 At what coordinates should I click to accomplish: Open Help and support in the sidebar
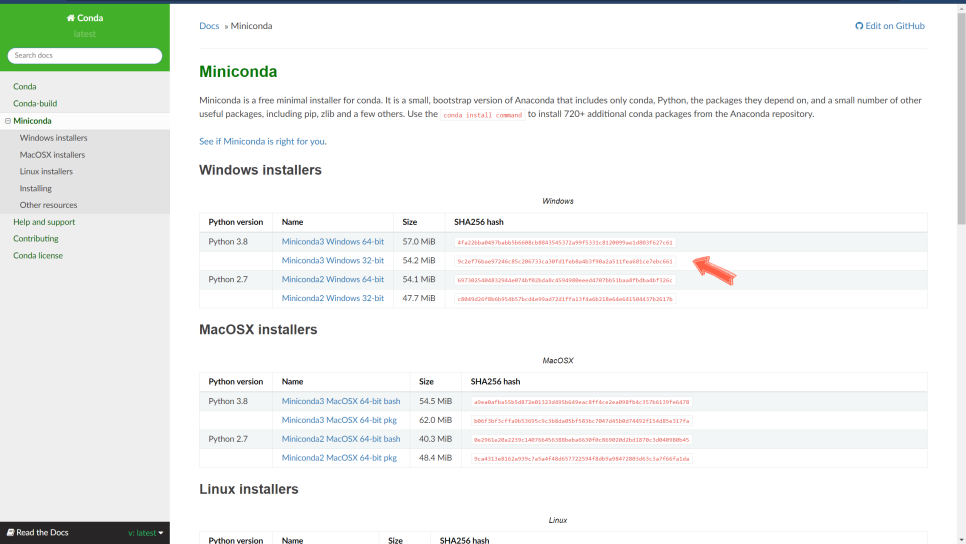click(x=44, y=222)
